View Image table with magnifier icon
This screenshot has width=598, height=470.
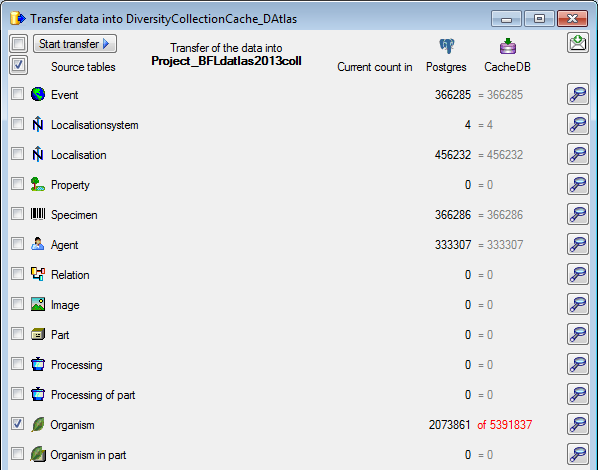coord(578,304)
